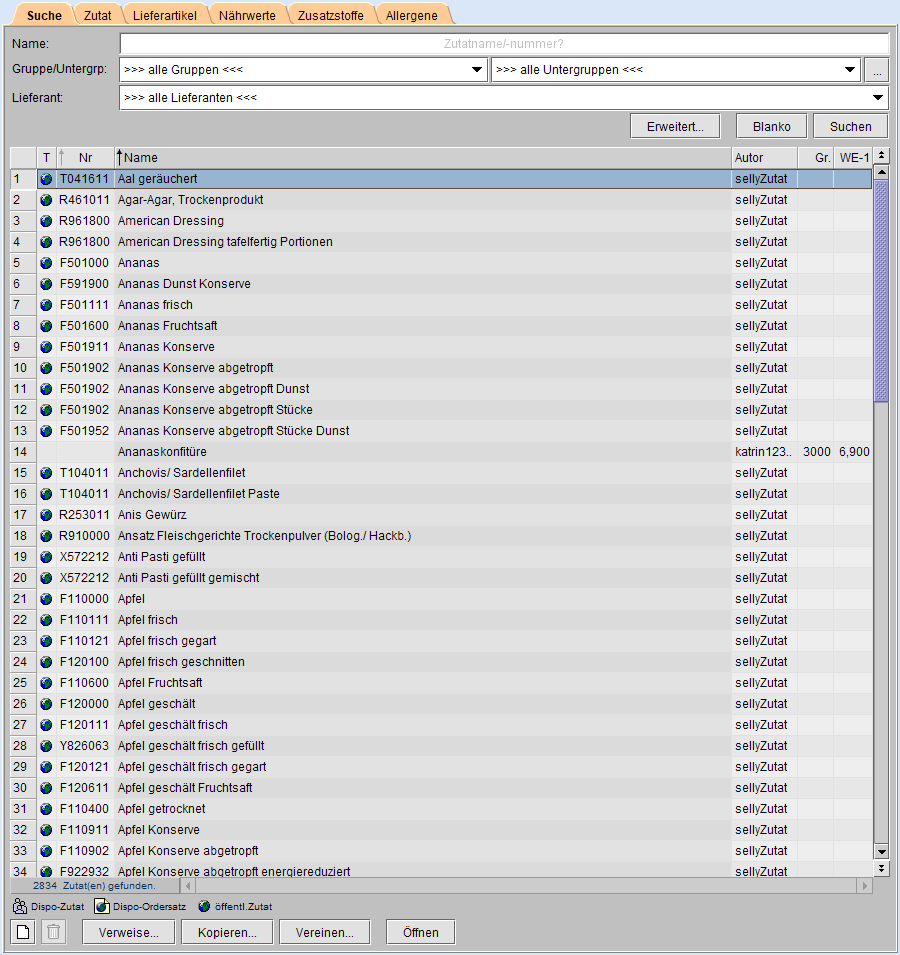
Task: Jump to list top with double-arrow button
Action: click(x=881, y=157)
